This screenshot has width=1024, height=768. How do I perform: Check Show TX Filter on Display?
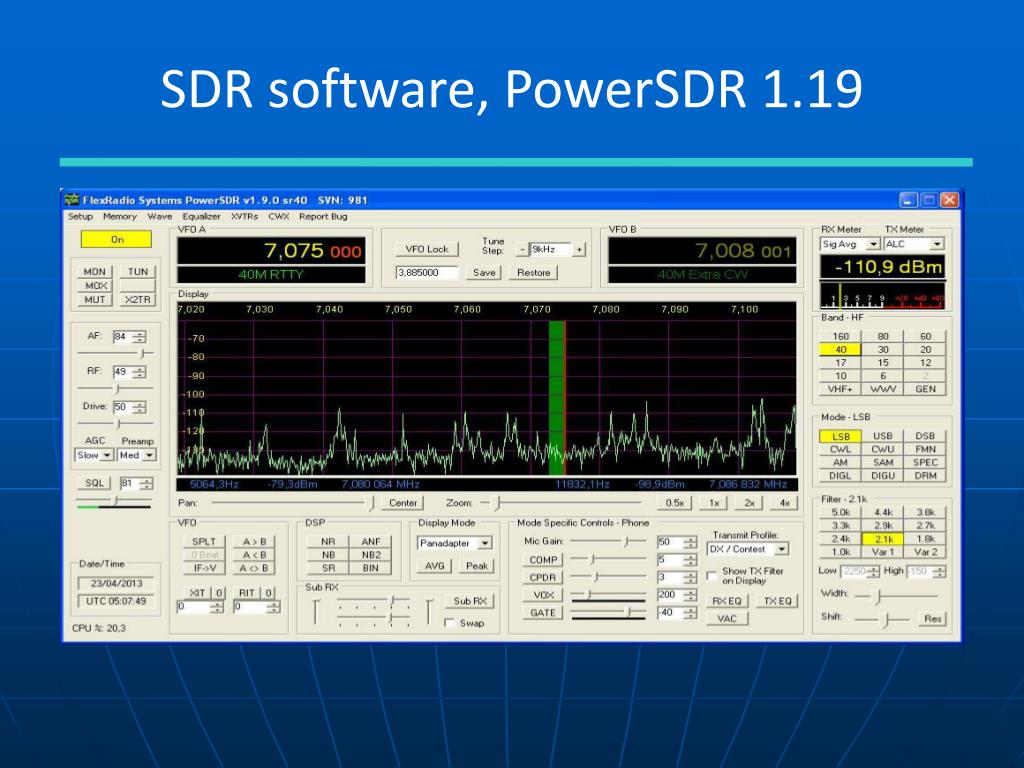point(712,575)
